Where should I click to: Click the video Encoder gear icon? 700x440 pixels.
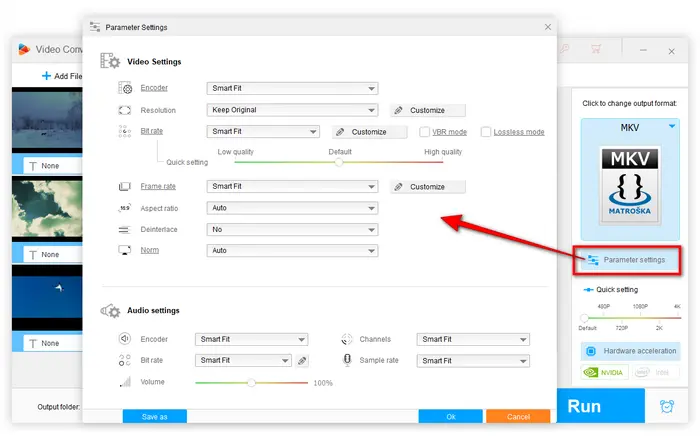click(x=125, y=88)
